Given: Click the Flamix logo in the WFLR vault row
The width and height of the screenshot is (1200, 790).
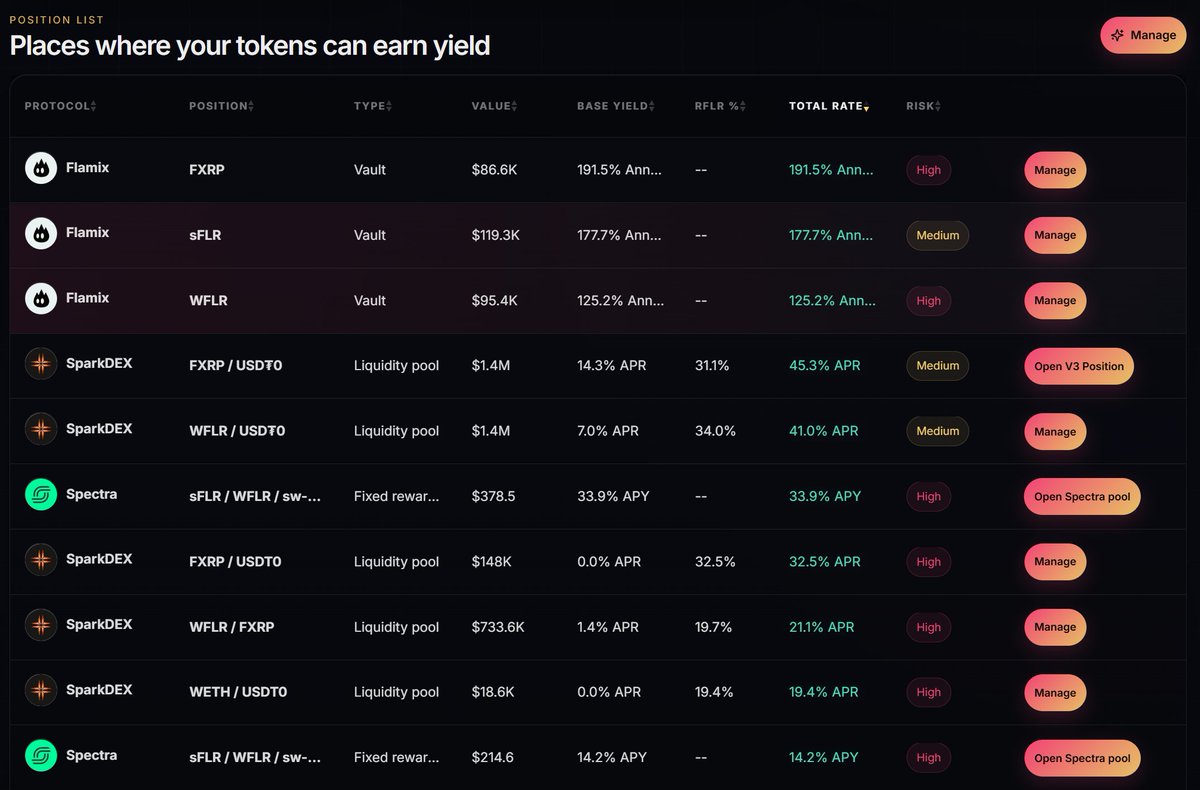Looking at the screenshot, I should pyautogui.click(x=41, y=299).
